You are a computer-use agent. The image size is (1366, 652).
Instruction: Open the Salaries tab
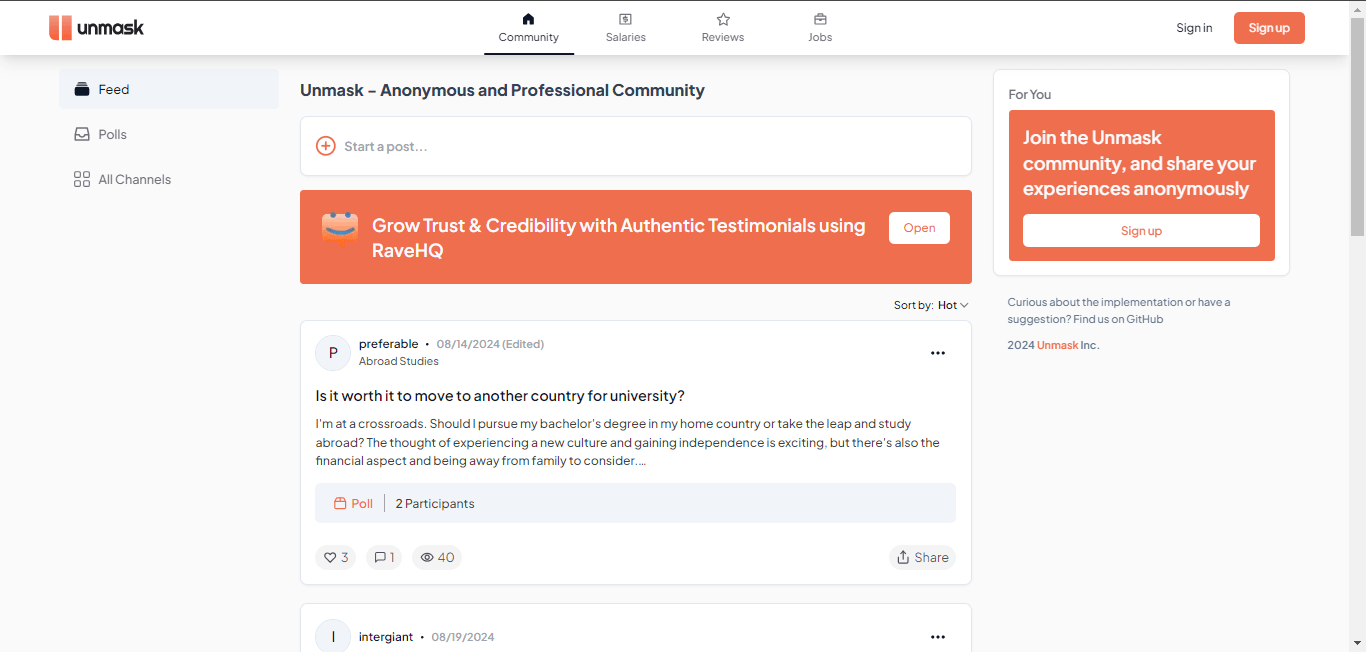tap(625, 28)
